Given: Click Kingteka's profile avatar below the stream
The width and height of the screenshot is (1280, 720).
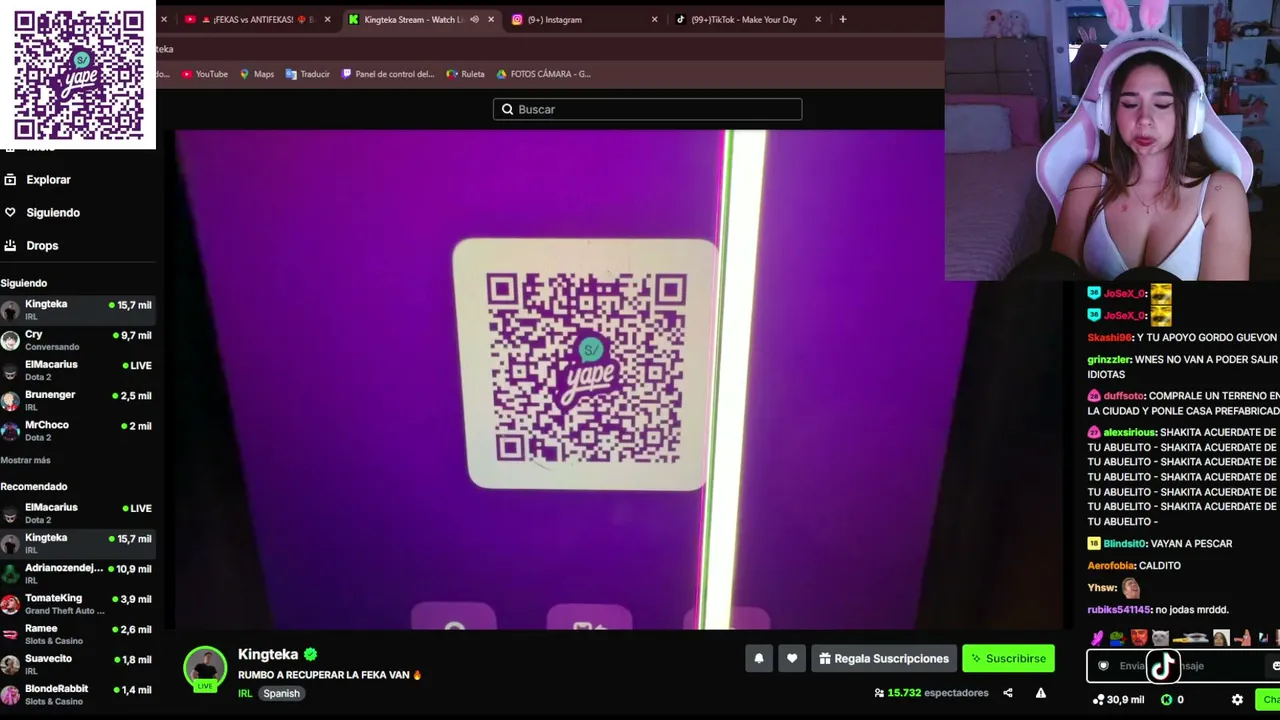Looking at the screenshot, I should (x=205, y=668).
